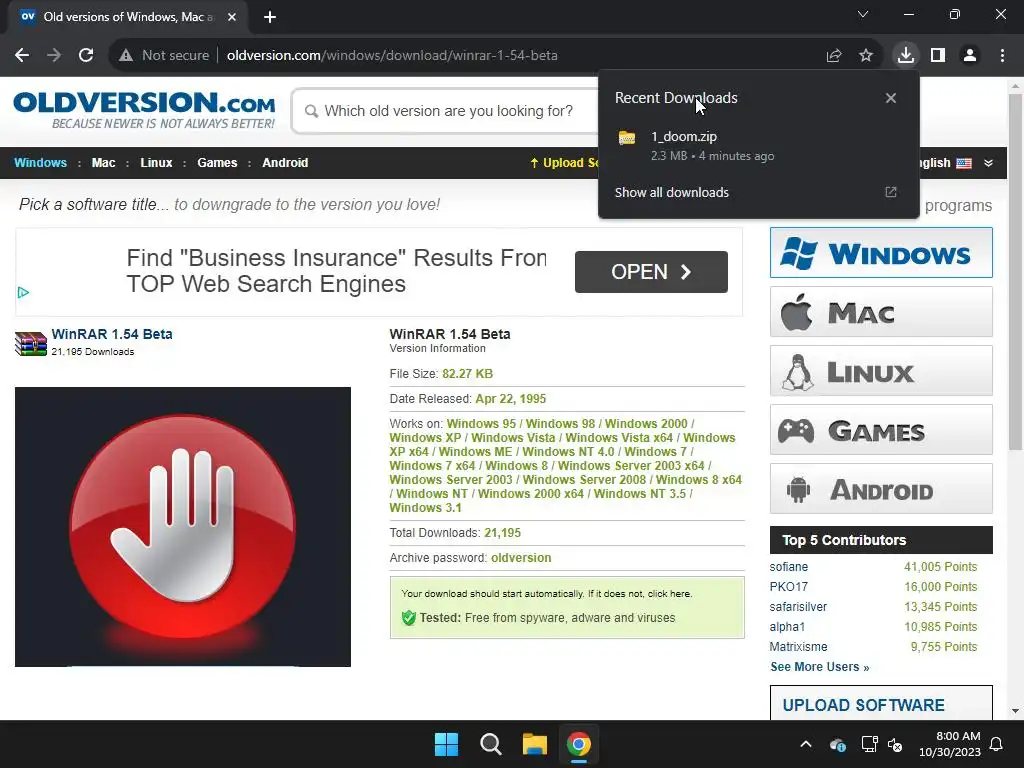Open the Chrome side panel
The height and width of the screenshot is (768, 1024).
(x=938, y=56)
